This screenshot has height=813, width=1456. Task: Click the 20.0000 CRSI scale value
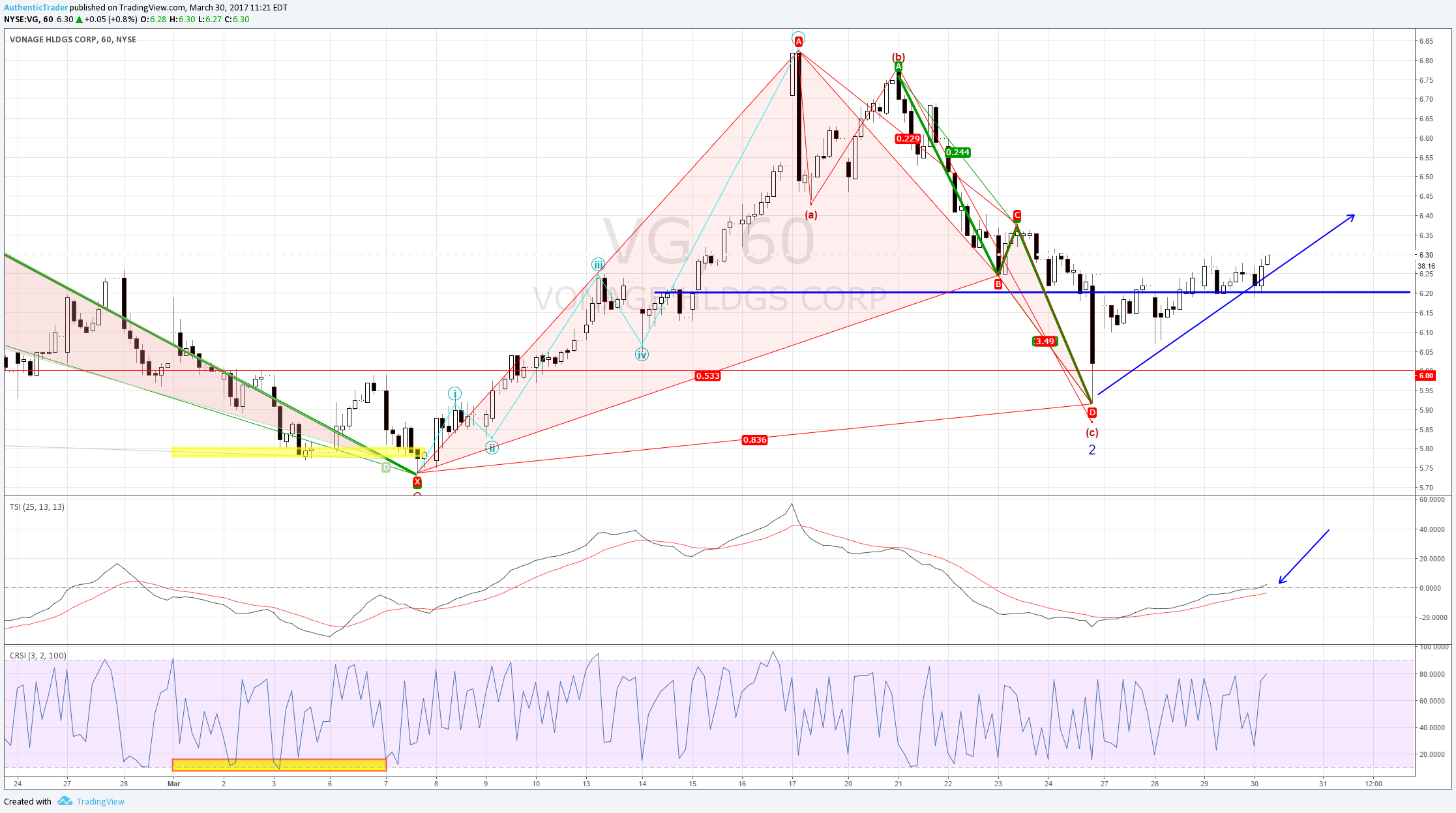click(1432, 754)
